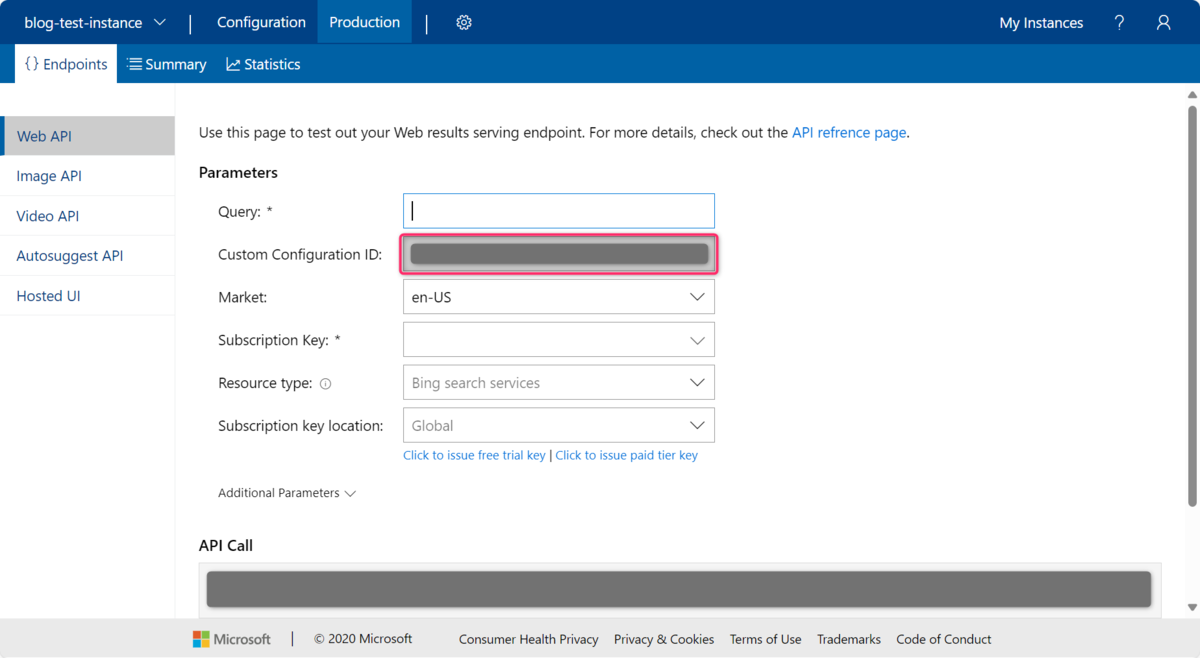Expand Additional Parameters section
Screen dimensions: 1200x658
click(287, 493)
